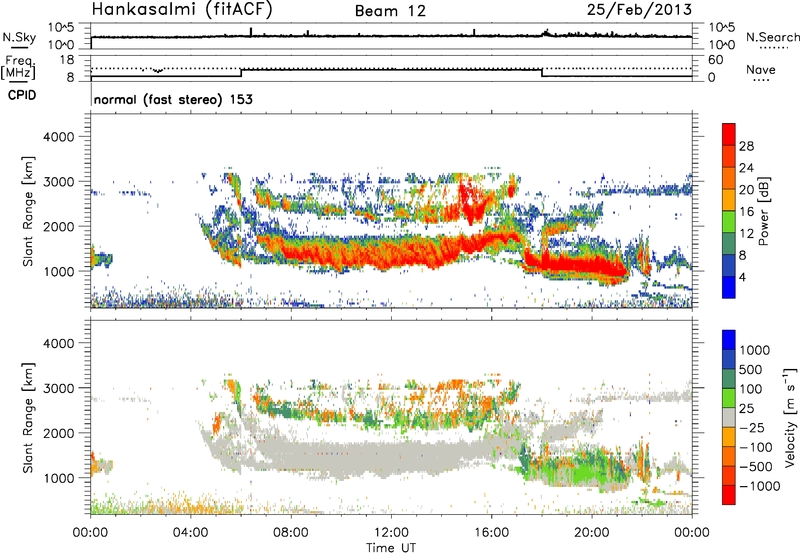Click Slant Range [km] label of power panel
This screenshot has width=800, height=554.
28,211
